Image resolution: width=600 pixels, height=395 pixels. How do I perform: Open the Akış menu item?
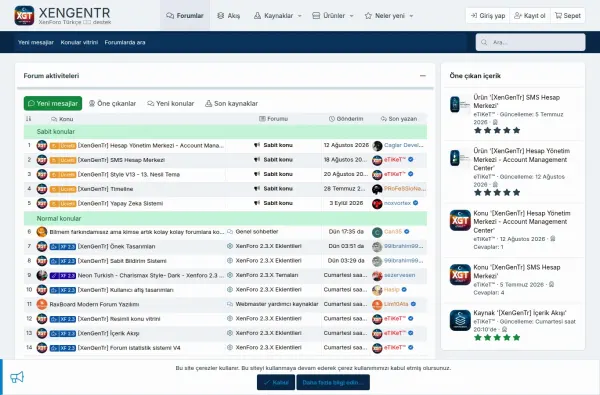click(229, 16)
